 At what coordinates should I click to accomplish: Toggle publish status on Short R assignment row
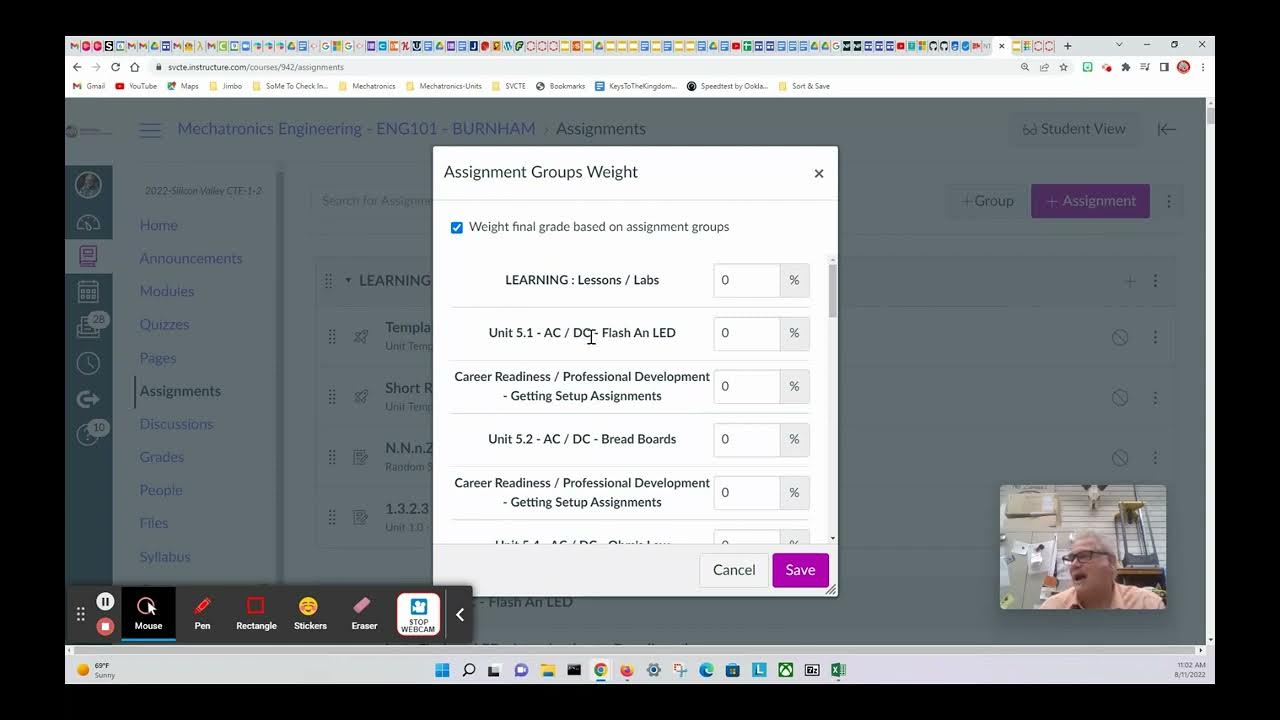1120,398
